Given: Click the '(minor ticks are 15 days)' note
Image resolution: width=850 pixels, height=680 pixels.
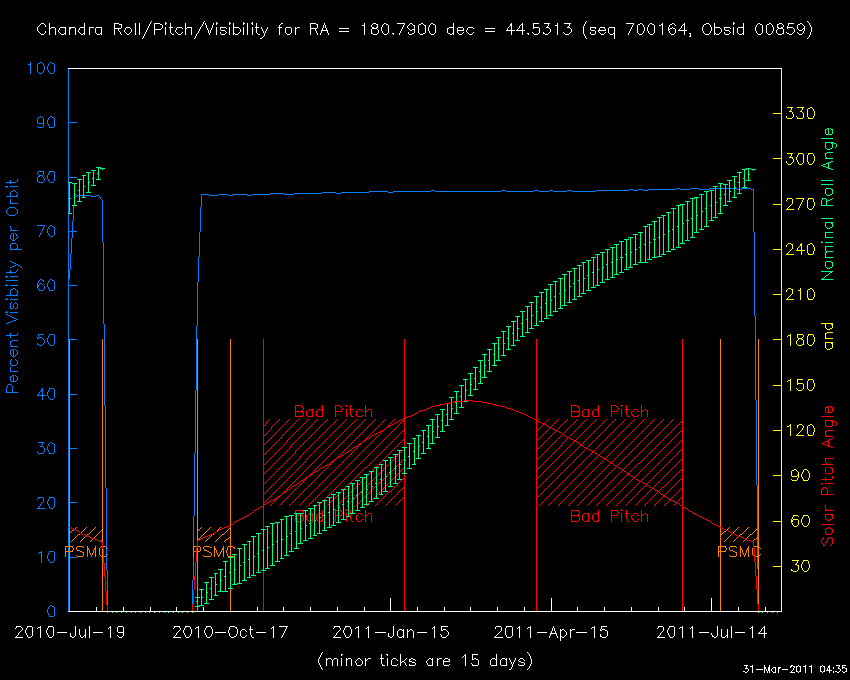Looking at the screenshot, I should [x=424, y=660].
